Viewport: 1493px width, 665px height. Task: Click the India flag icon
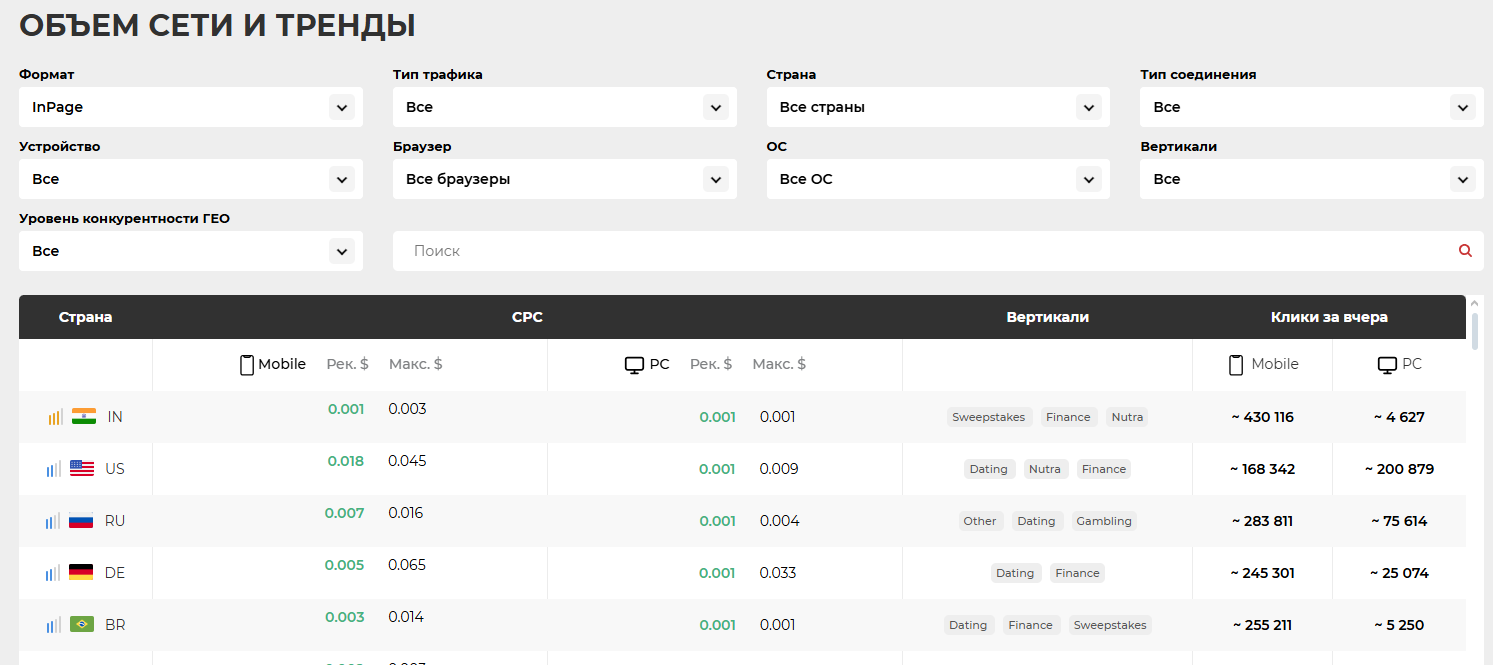click(84, 417)
